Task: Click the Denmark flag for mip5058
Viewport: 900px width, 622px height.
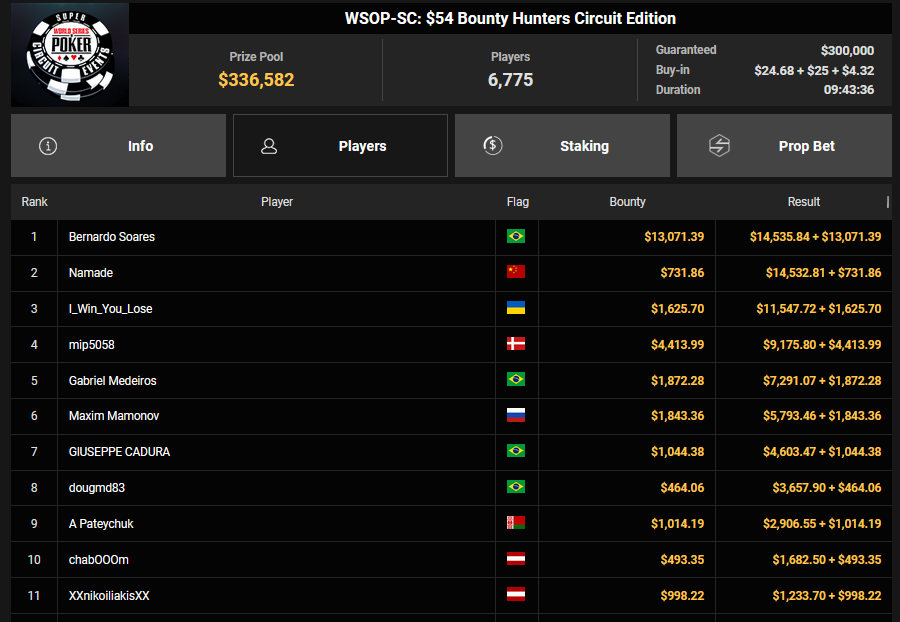Action: pos(516,344)
